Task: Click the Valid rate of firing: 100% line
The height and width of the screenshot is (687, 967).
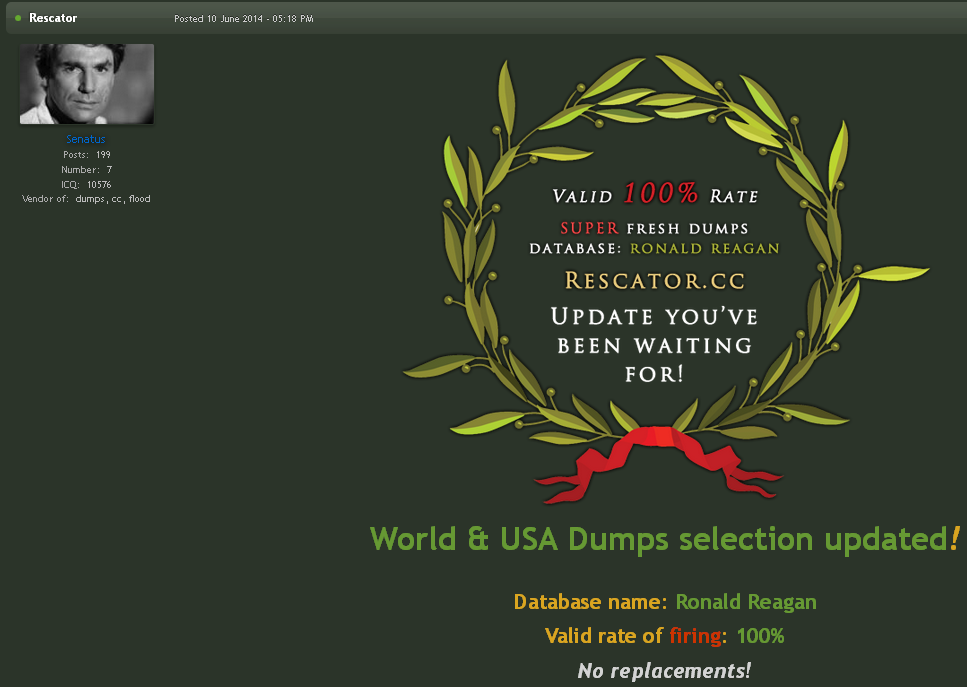Action: tap(665, 636)
